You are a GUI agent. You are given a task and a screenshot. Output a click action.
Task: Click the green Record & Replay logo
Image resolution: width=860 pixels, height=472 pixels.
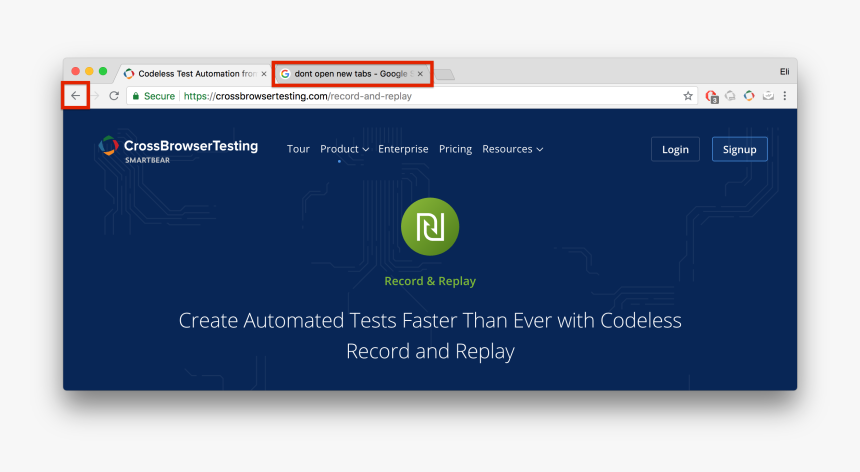tap(430, 226)
